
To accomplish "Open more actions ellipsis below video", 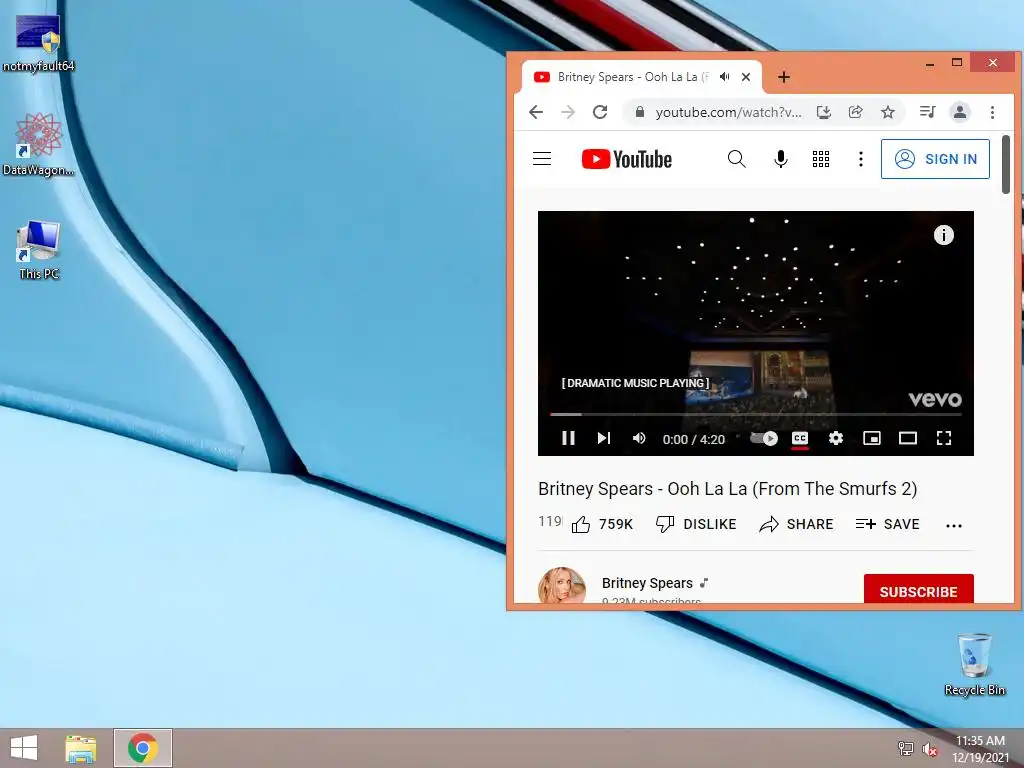I will 953,525.
